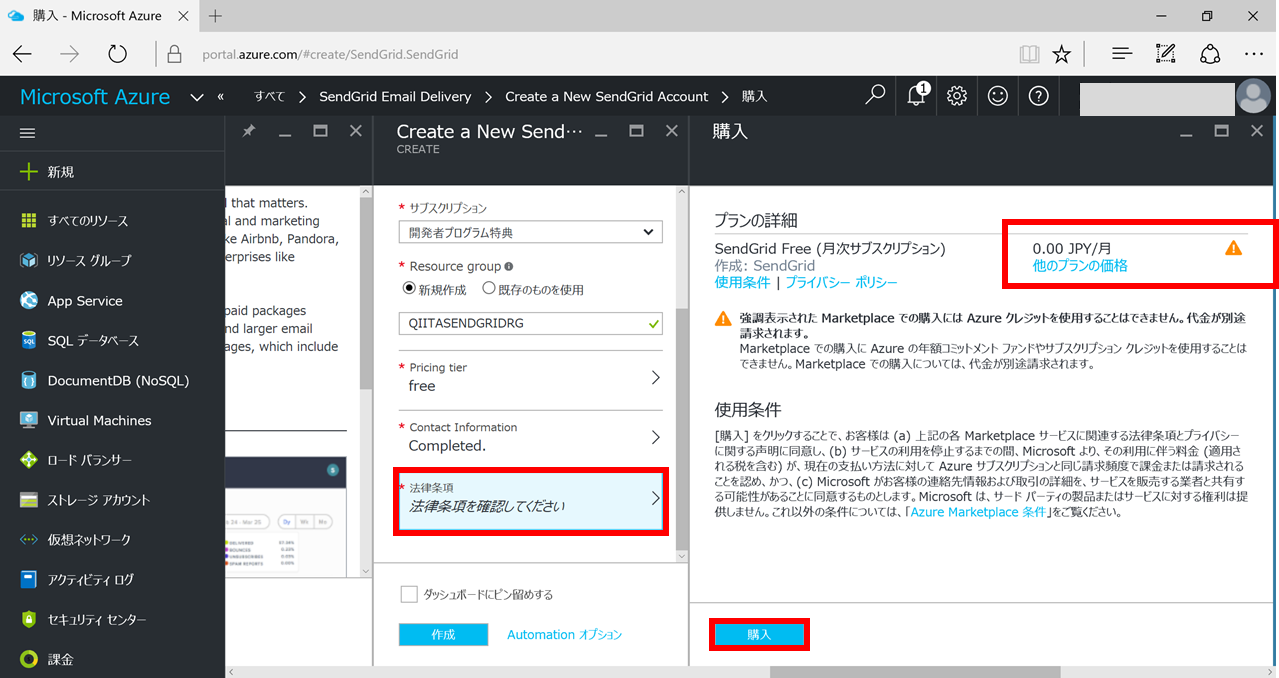Screen dimensions: 1279x678
Task: Toggle the hamburger sidebar menu
Action: pos(28,133)
